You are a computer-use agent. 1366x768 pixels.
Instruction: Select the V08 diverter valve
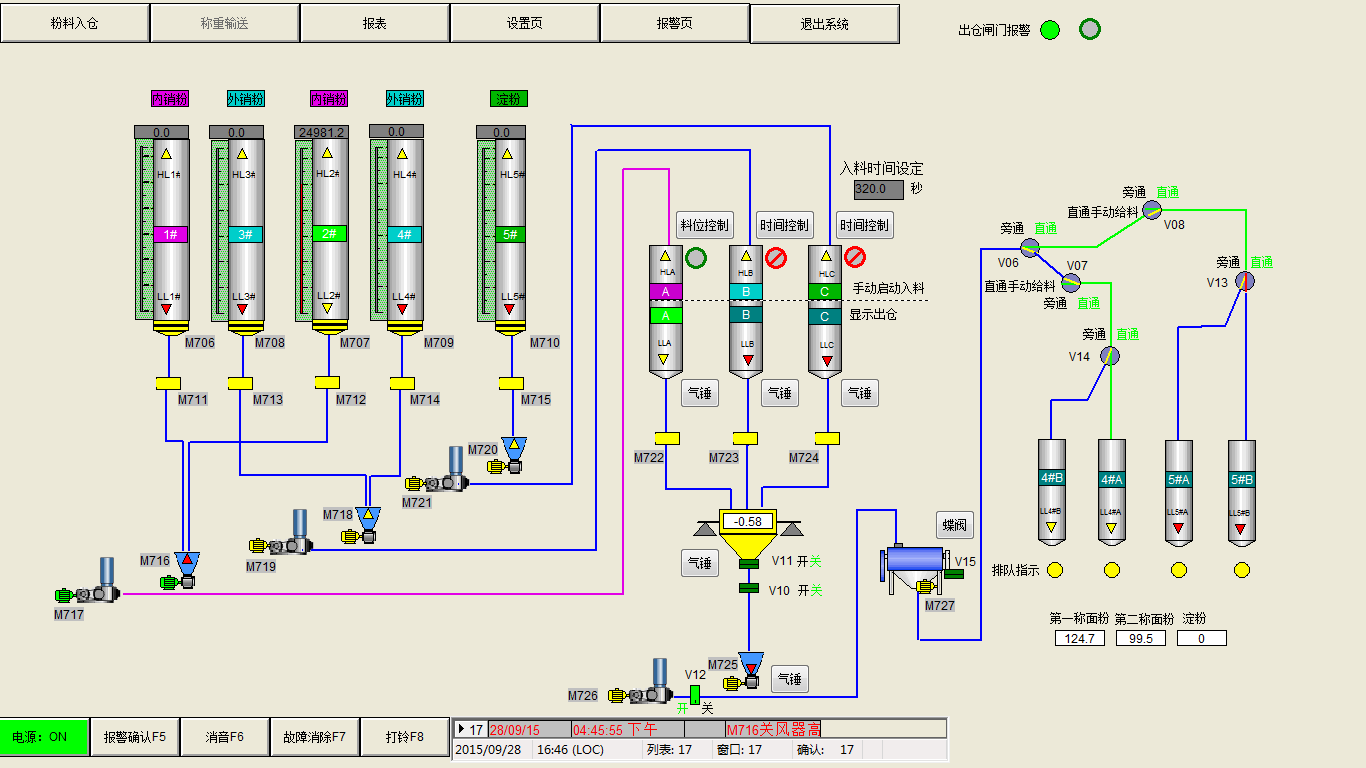pyautogui.click(x=1152, y=209)
